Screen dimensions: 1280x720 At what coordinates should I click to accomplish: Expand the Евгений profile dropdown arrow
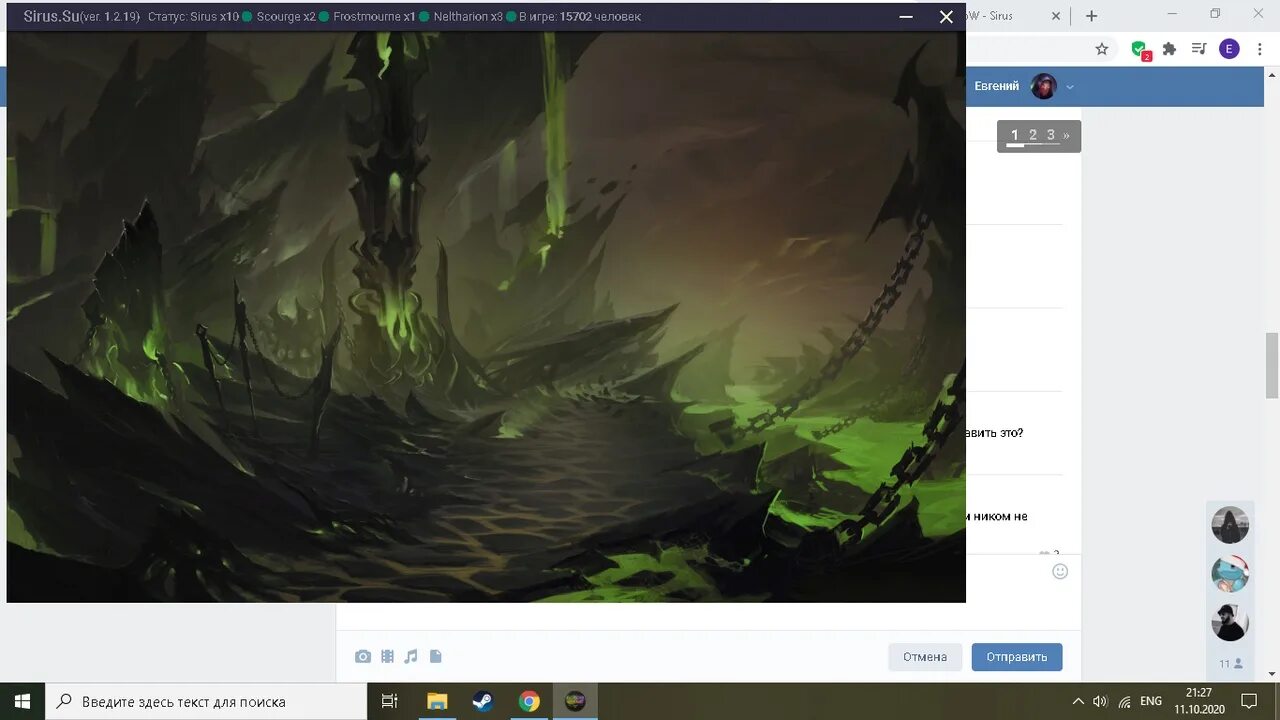[x=1070, y=87]
